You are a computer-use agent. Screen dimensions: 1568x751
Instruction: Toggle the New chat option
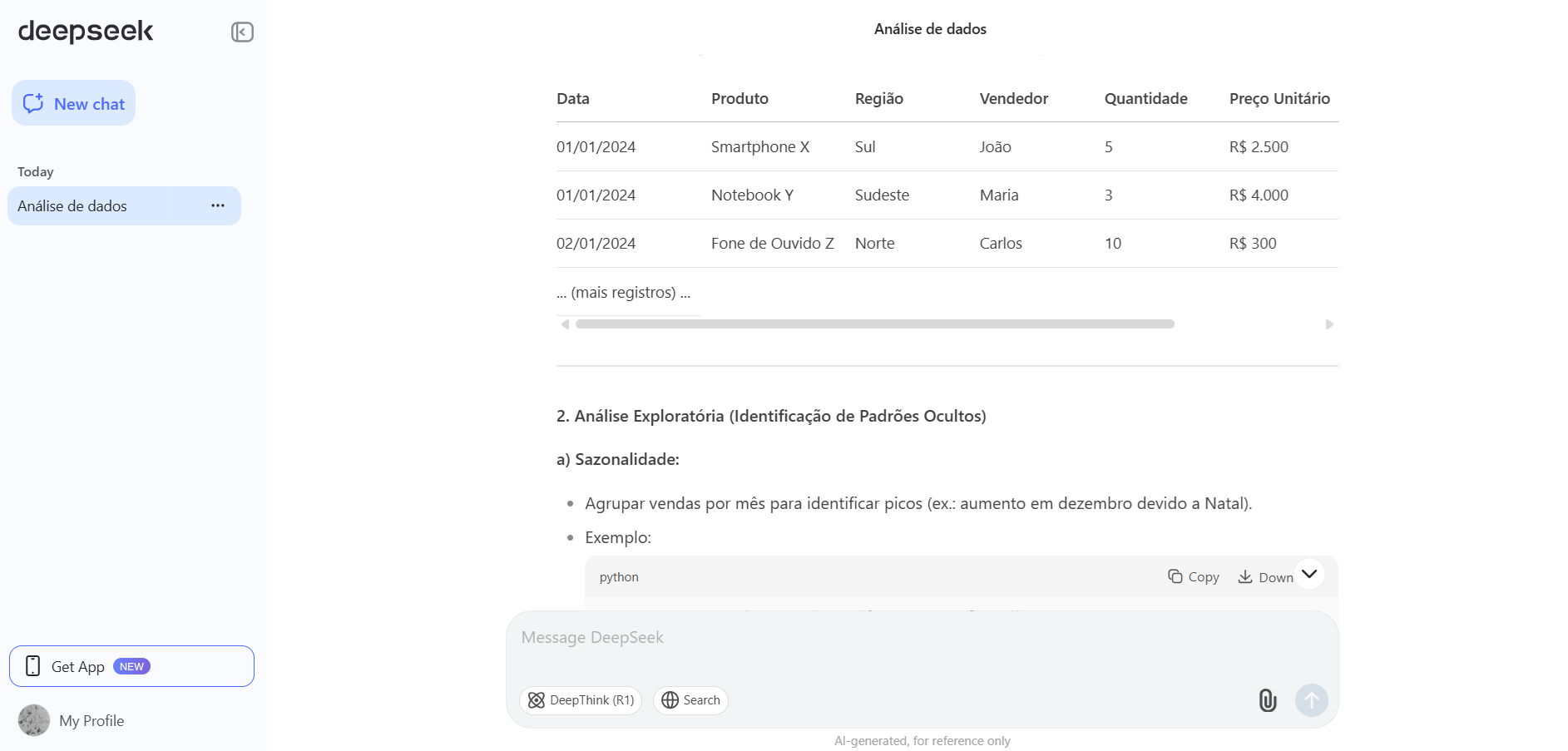click(x=73, y=103)
